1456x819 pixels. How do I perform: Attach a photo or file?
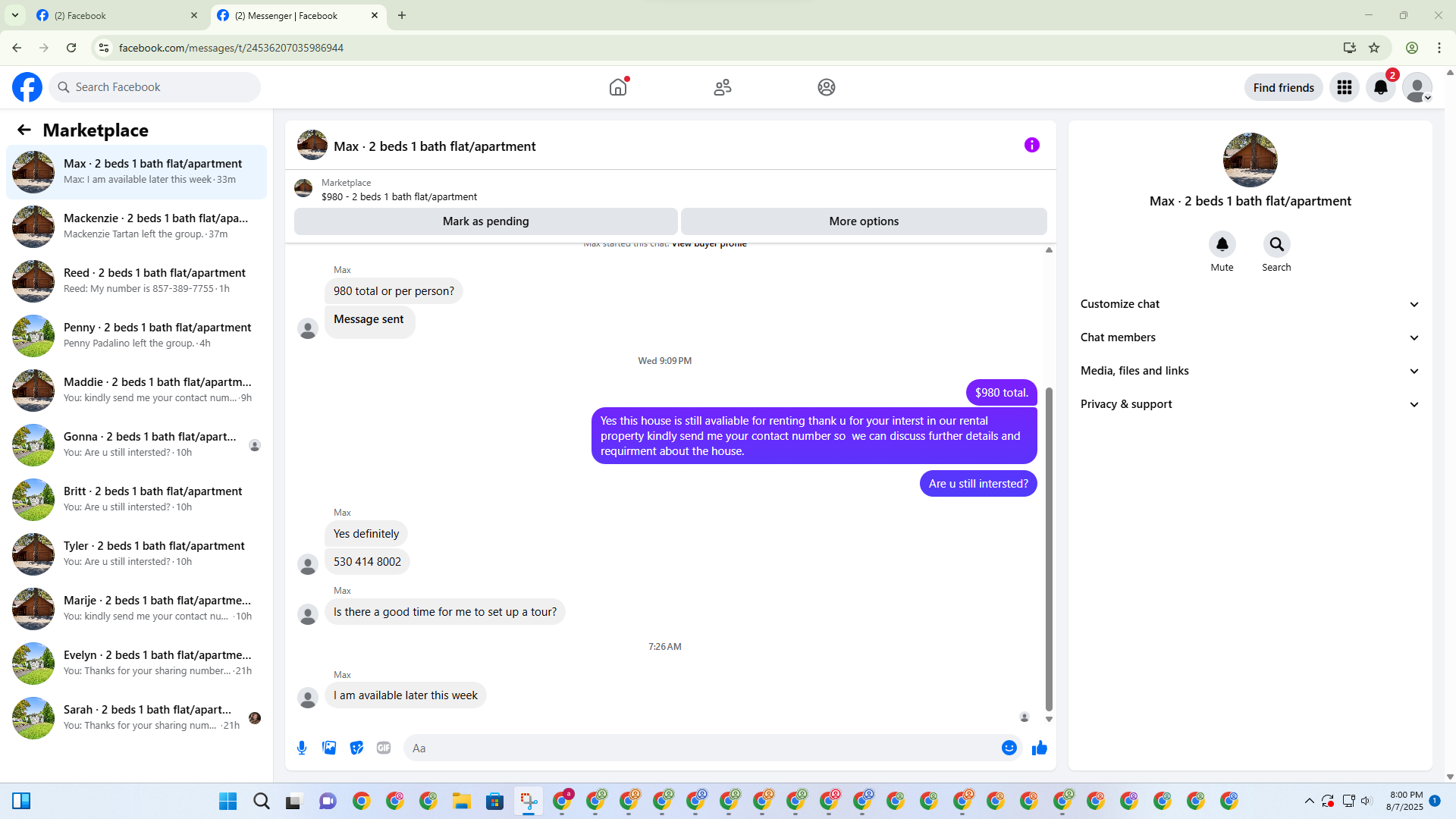pos(329,748)
